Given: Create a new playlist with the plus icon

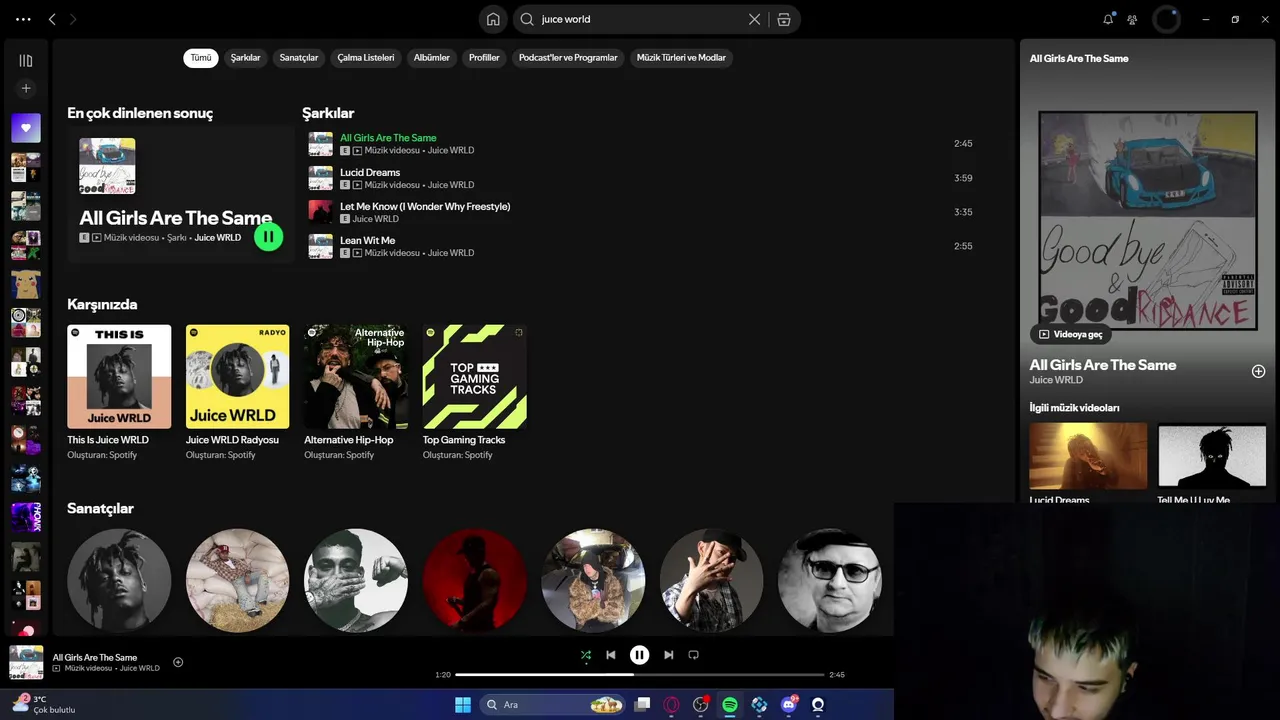Looking at the screenshot, I should [x=26, y=89].
